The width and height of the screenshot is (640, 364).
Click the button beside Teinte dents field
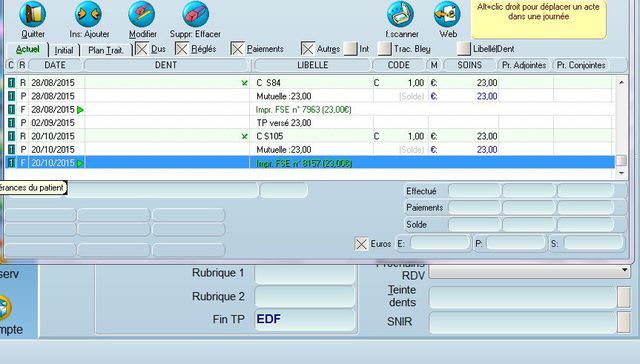coord(624,297)
